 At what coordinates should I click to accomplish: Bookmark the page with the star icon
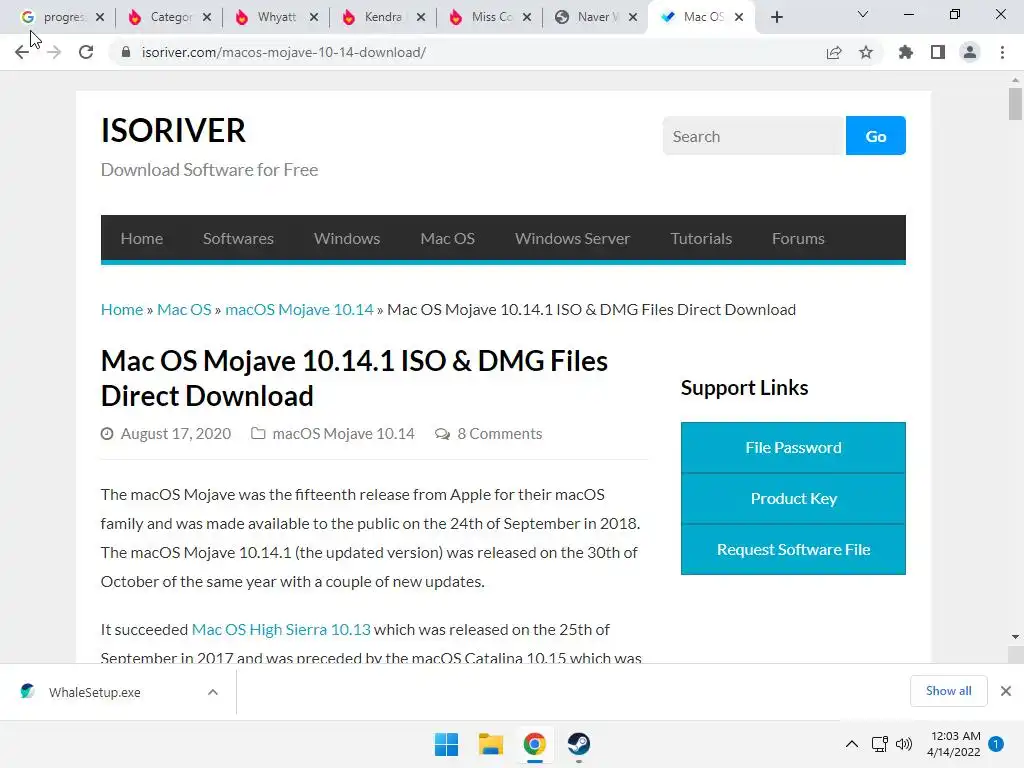coord(866,52)
